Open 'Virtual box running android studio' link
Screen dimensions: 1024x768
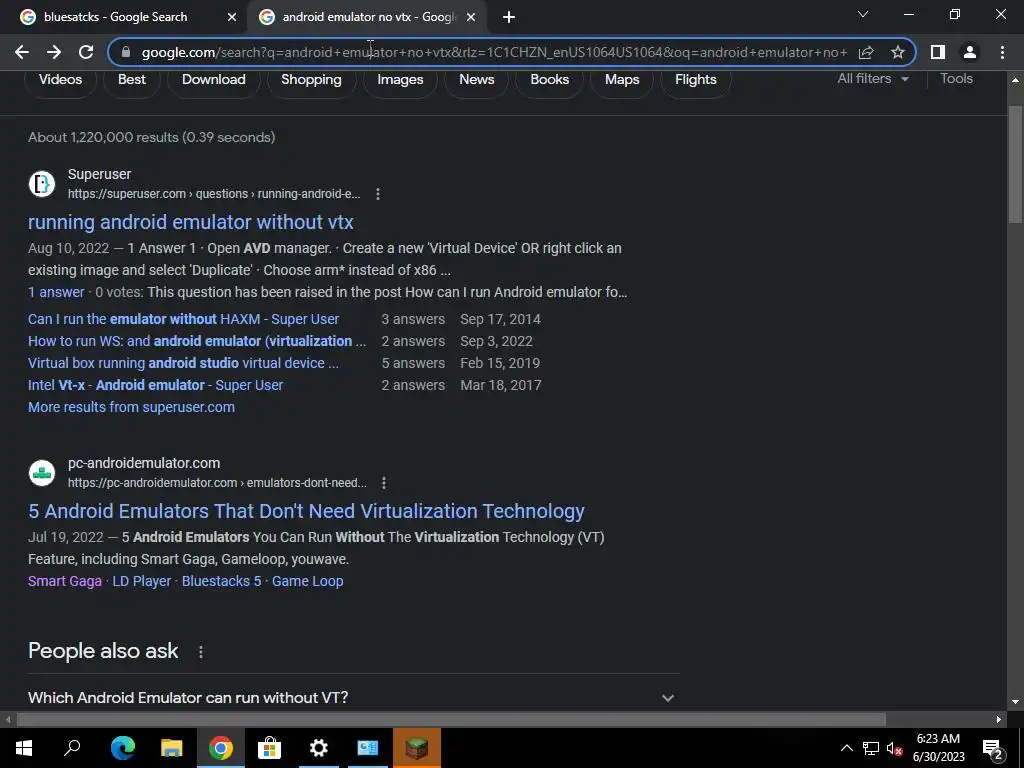click(x=183, y=363)
